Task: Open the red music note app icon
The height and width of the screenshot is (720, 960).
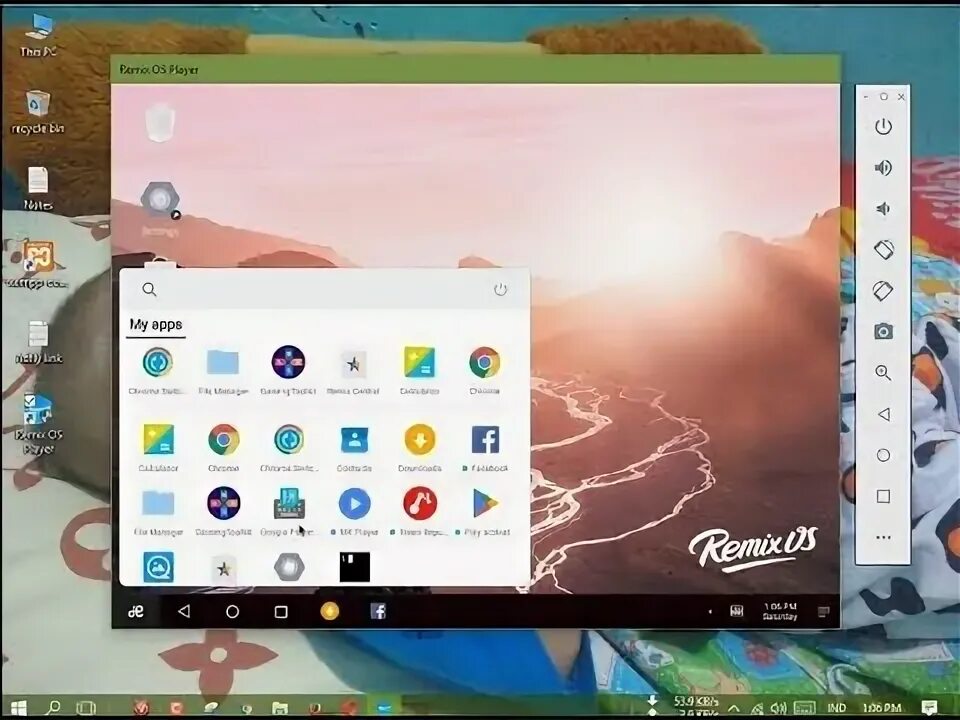Action: [x=420, y=504]
